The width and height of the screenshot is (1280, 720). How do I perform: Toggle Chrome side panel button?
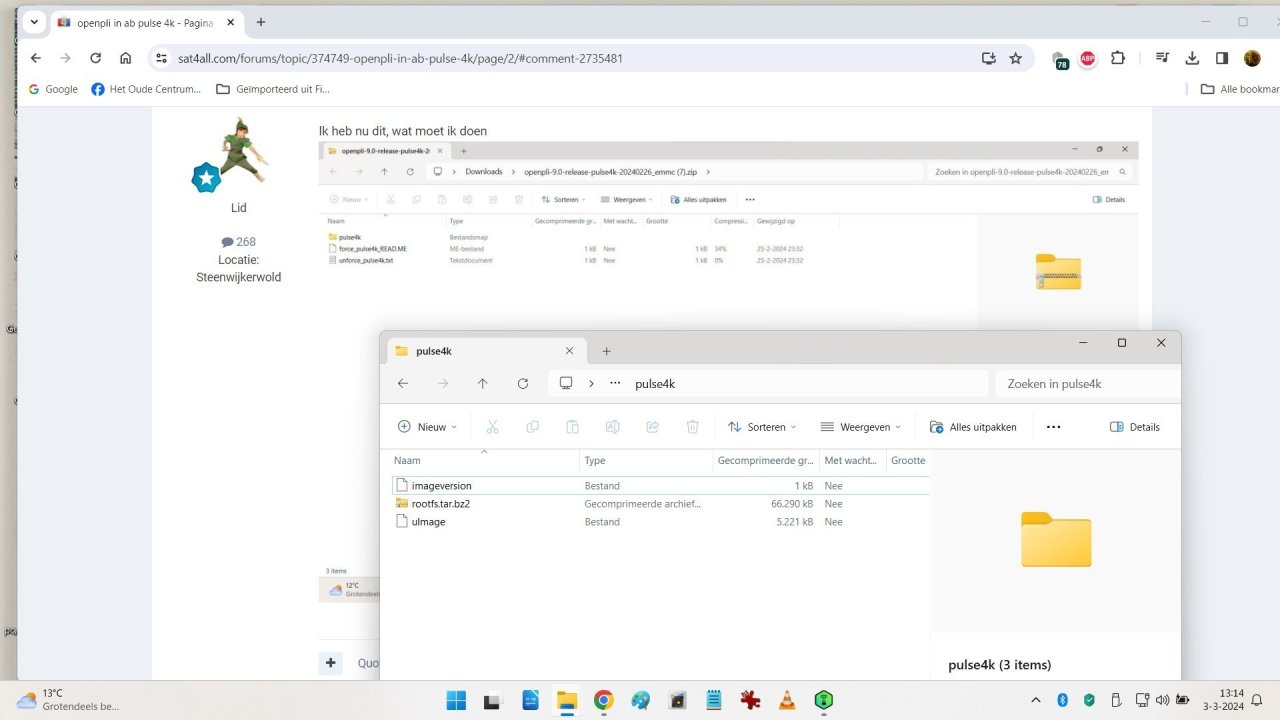[1222, 58]
